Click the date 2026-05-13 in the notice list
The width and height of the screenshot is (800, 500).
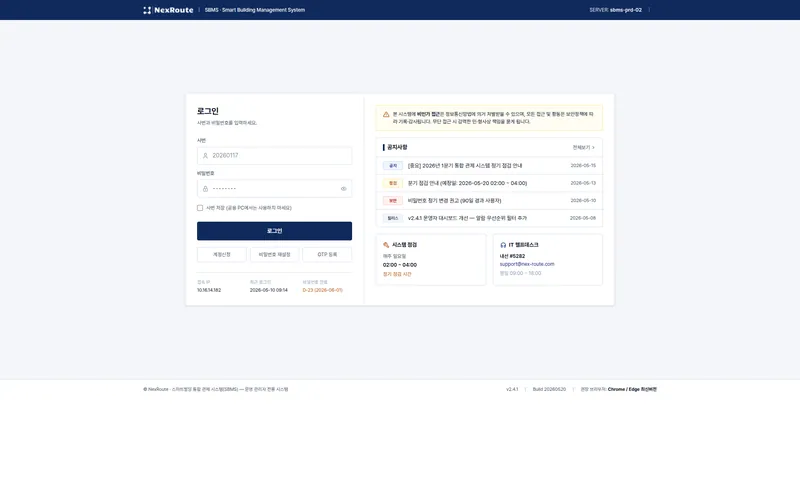(x=583, y=183)
